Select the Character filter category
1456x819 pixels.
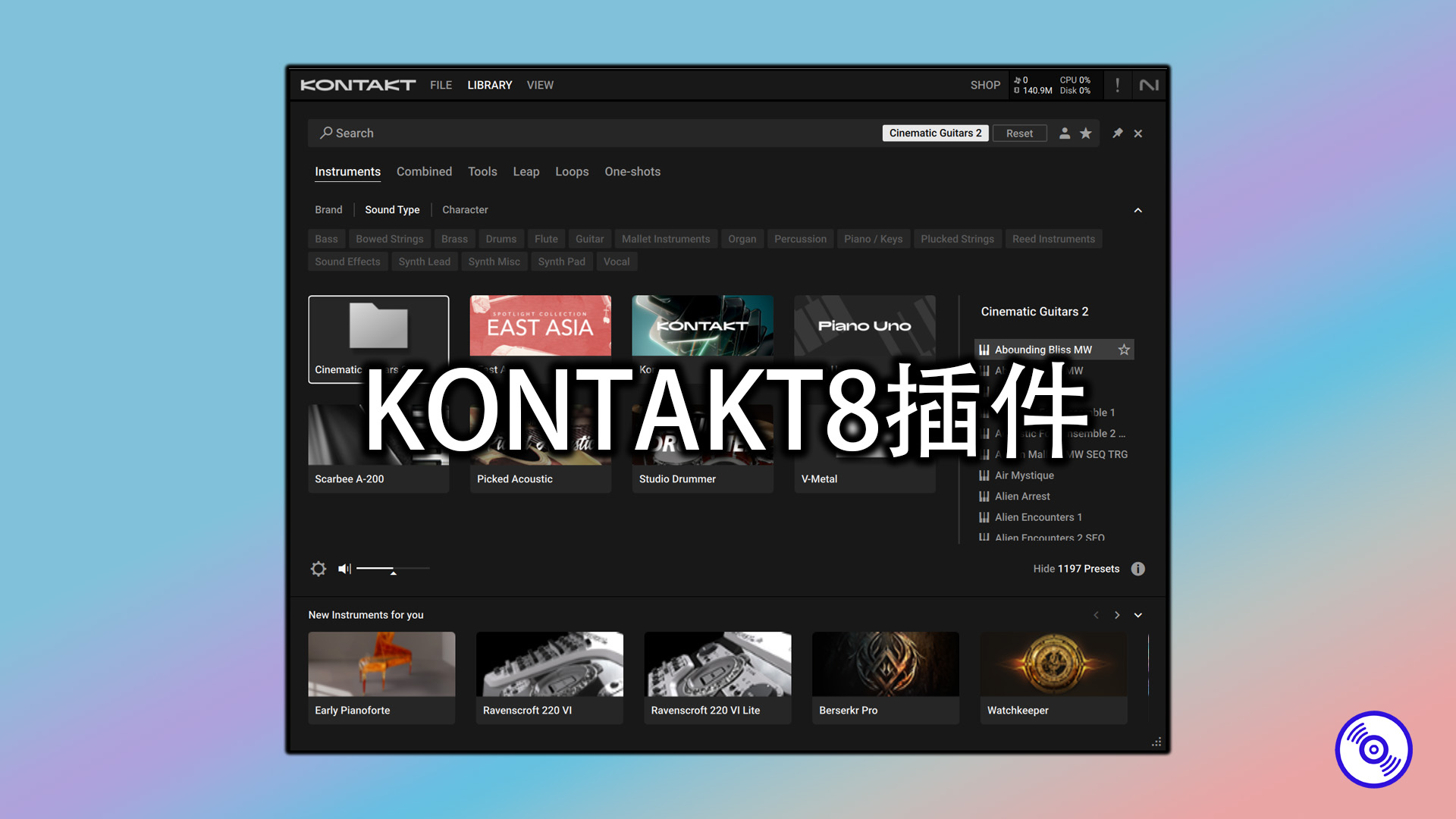[465, 210]
